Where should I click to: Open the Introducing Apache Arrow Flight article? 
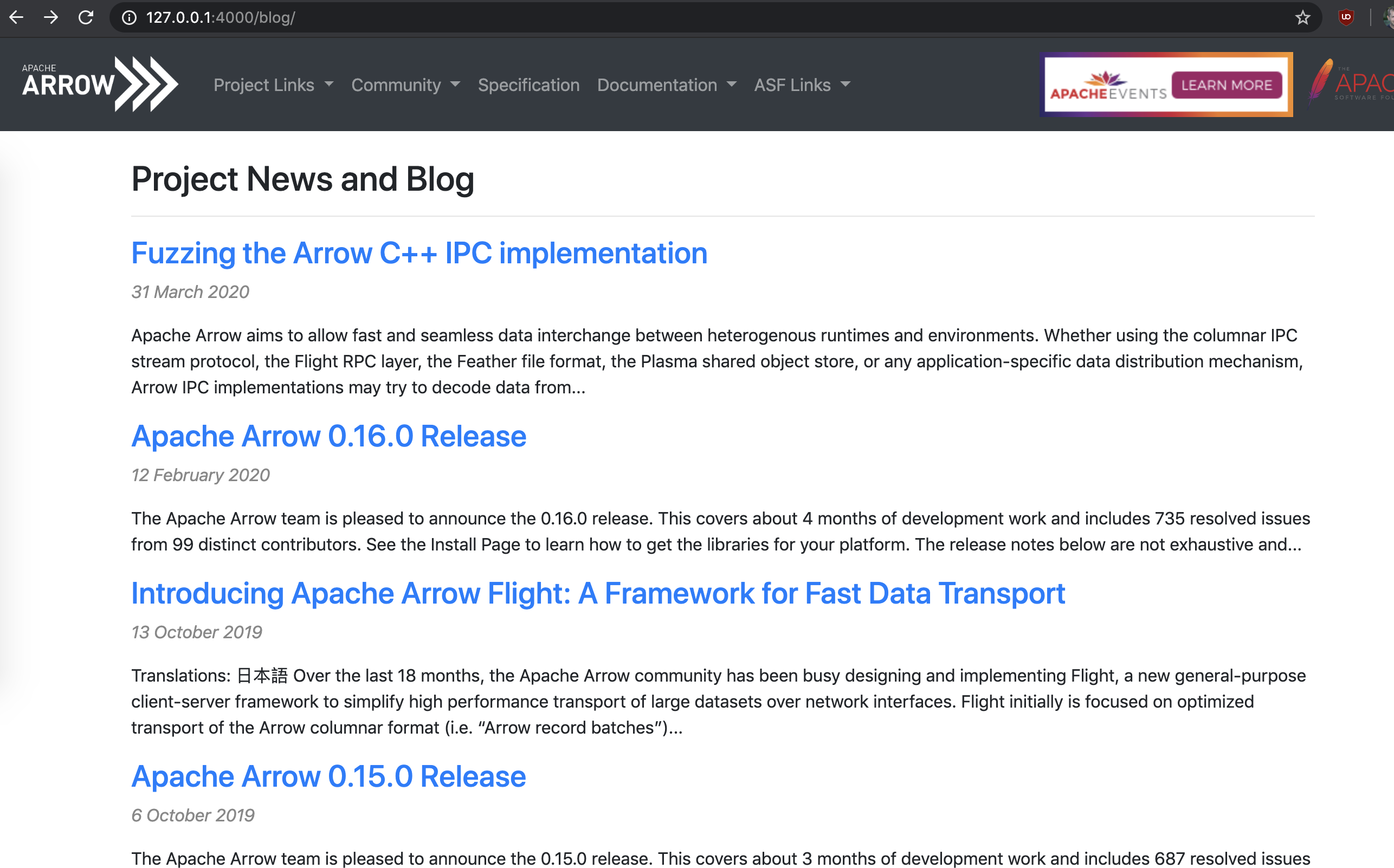(x=598, y=593)
